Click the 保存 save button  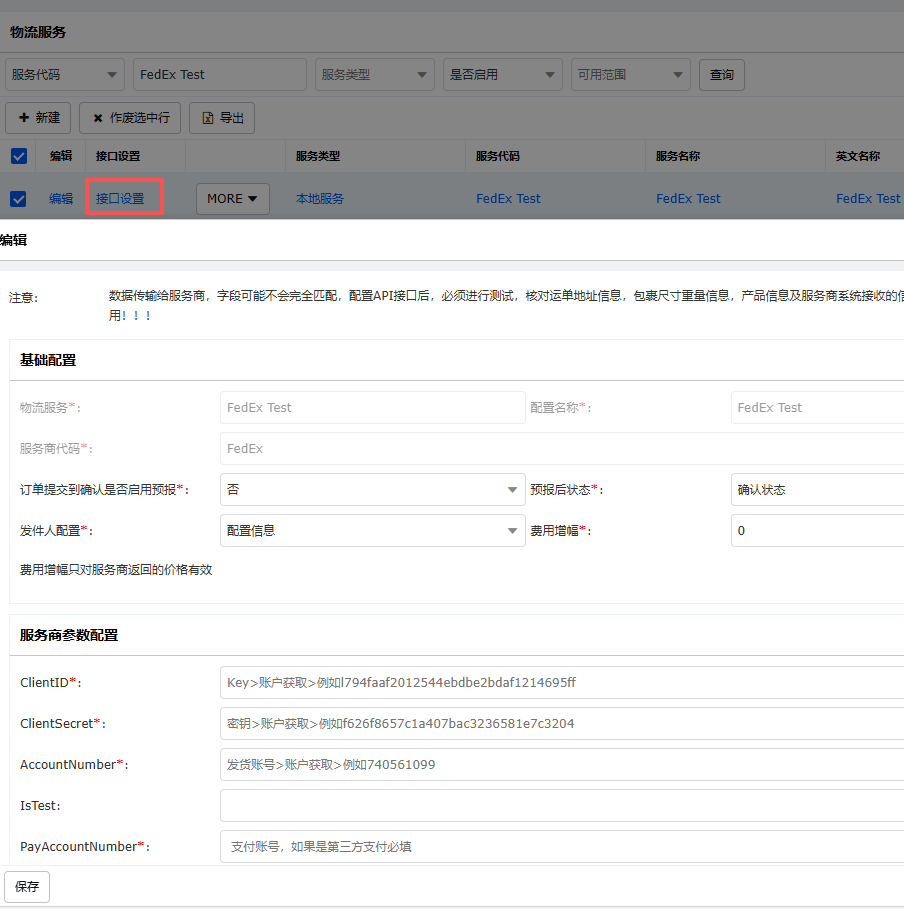[x=27, y=887]
